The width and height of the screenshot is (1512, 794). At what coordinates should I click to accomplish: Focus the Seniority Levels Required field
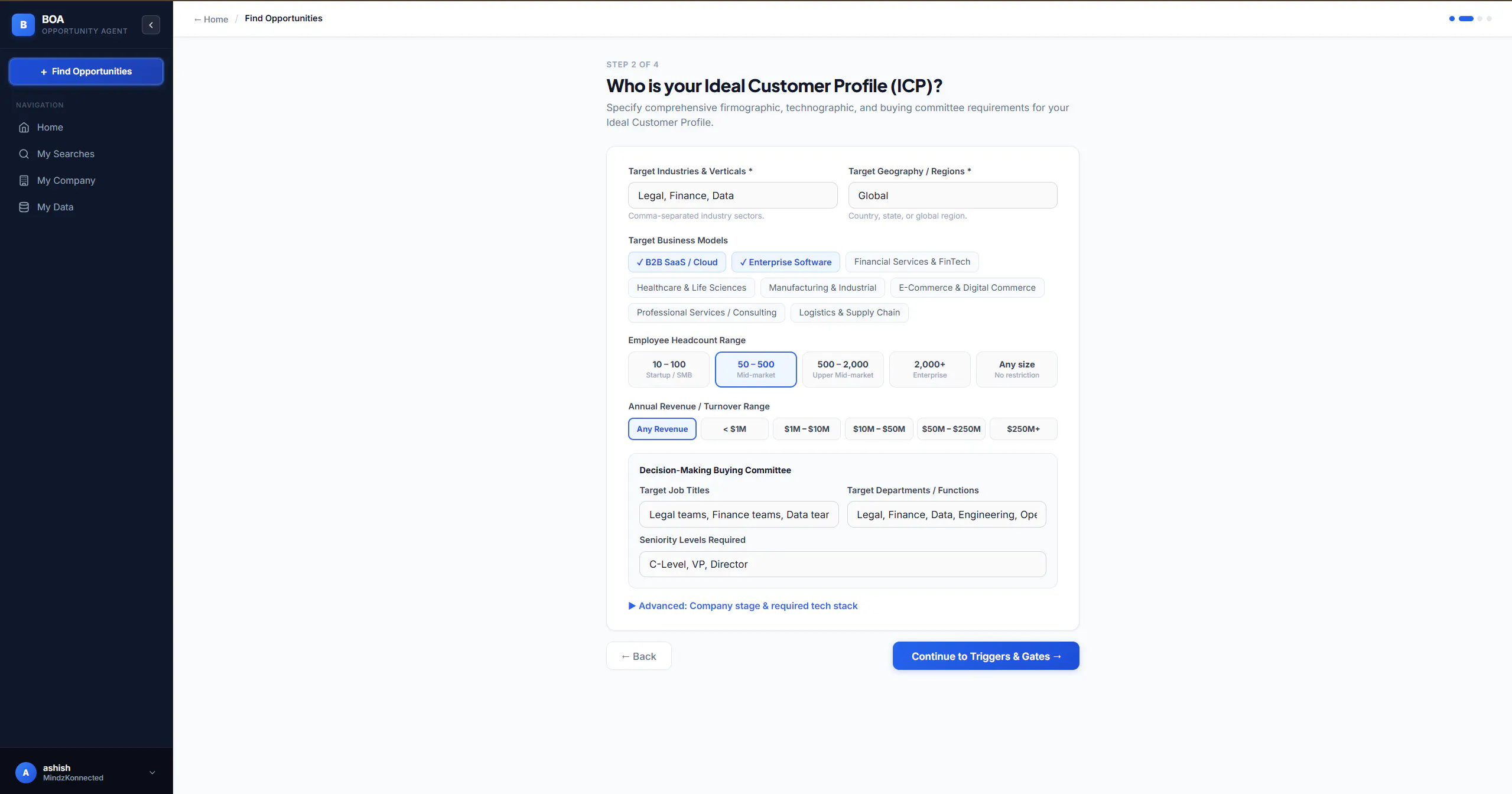coord(843,564)
